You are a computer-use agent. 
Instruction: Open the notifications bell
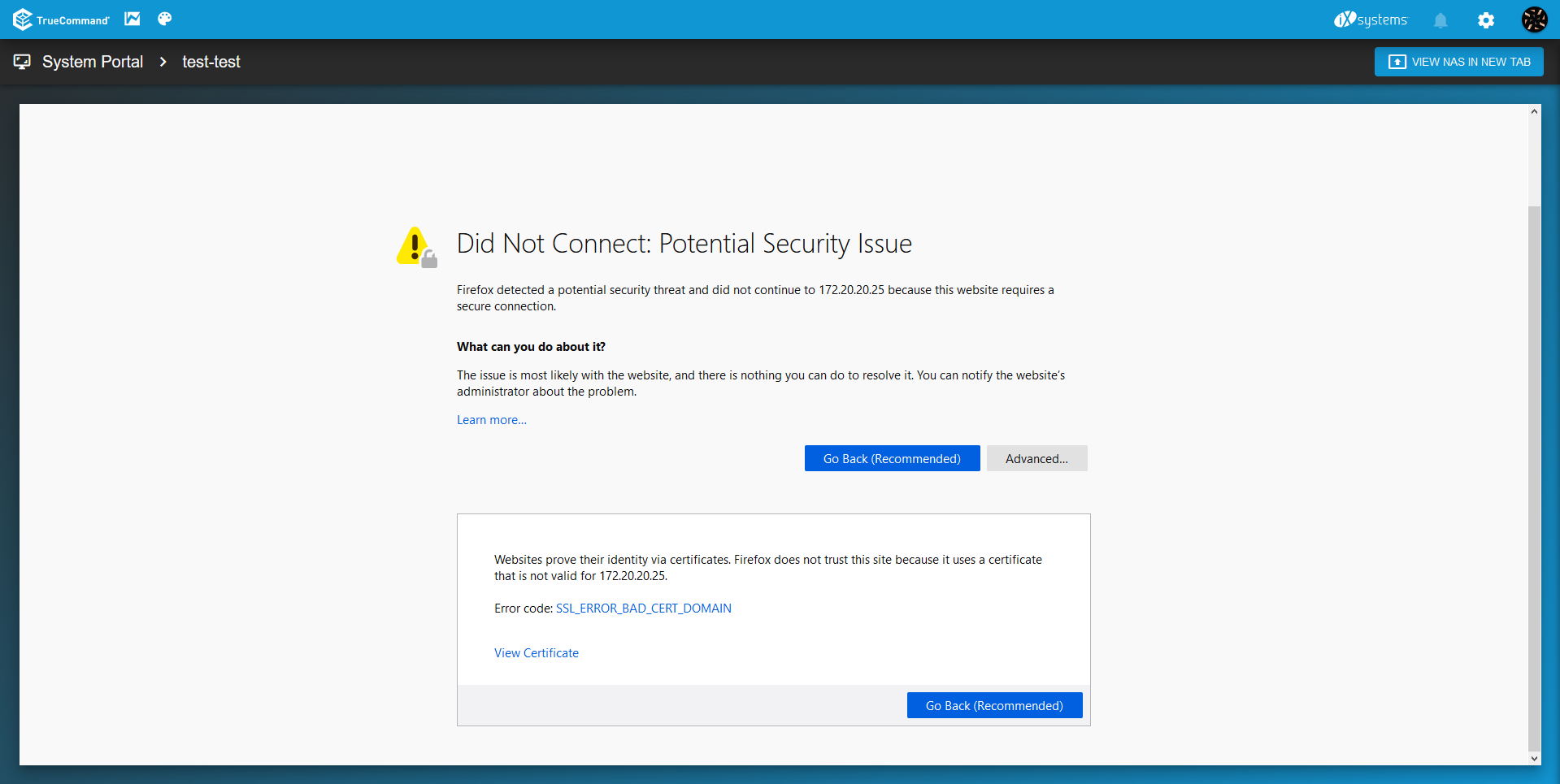1440,20
